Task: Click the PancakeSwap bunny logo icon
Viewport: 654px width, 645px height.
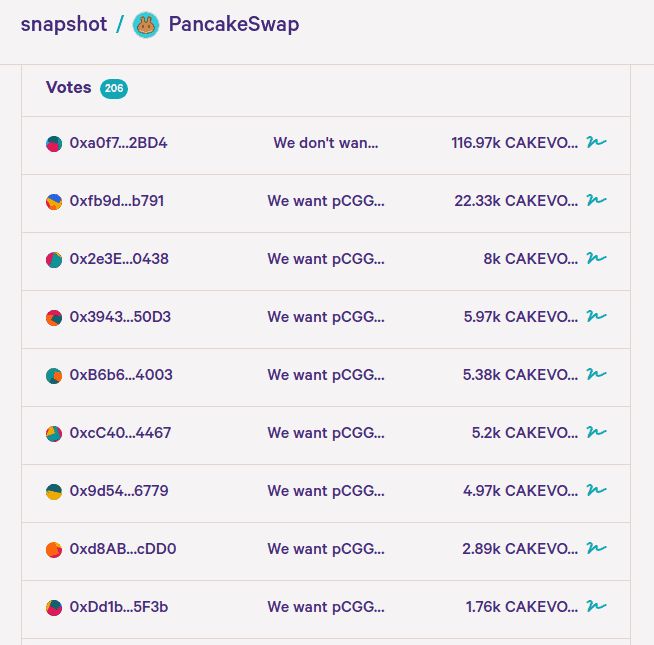Action: click(146, 25)
